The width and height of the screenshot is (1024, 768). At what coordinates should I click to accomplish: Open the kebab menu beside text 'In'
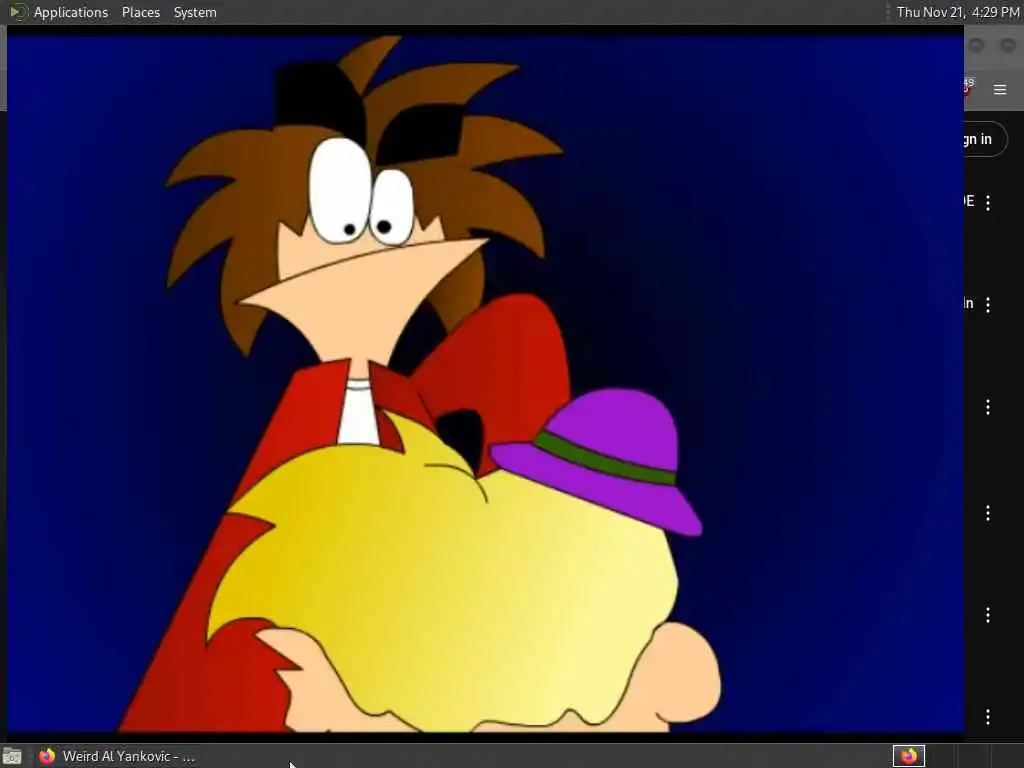tap(987, 304)
